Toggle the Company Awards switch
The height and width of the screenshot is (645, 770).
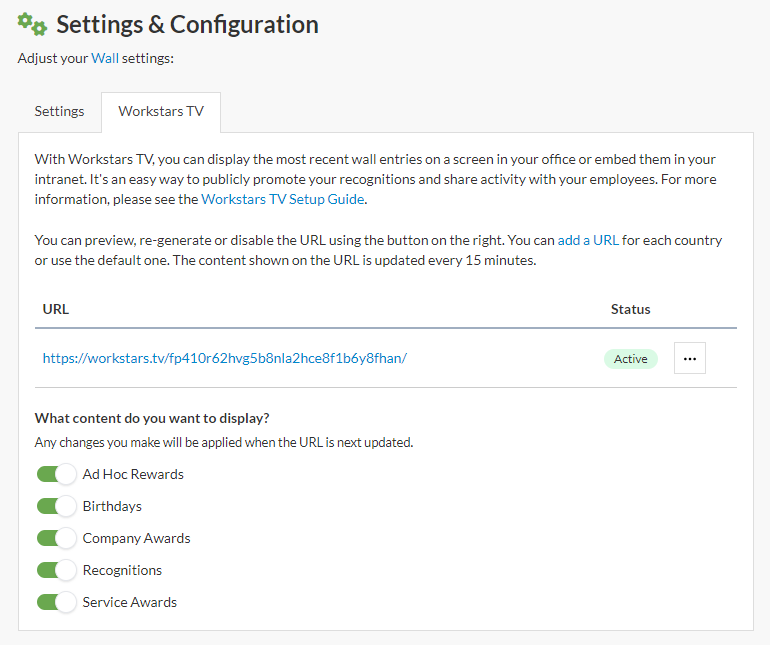pyautogui.click(x=57, y=538)
